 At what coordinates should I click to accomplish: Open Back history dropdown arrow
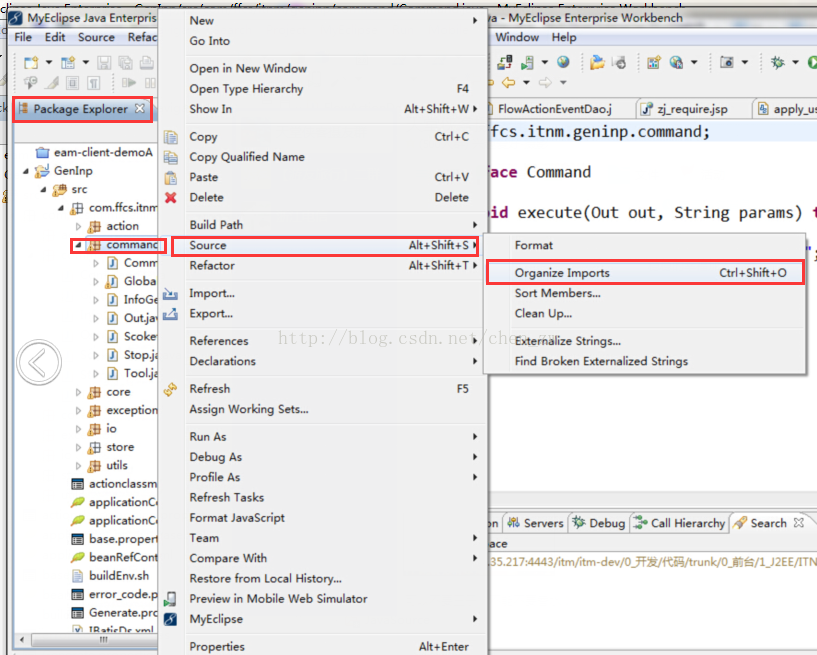tap(526, 82)
